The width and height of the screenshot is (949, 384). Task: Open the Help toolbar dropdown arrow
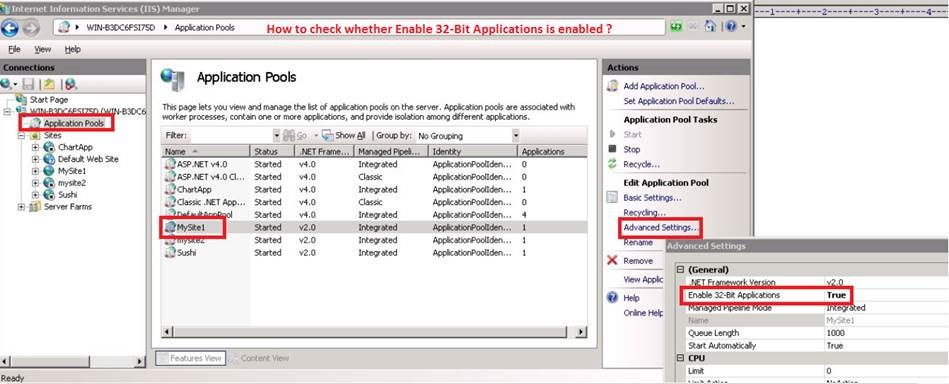coord(743,27)
